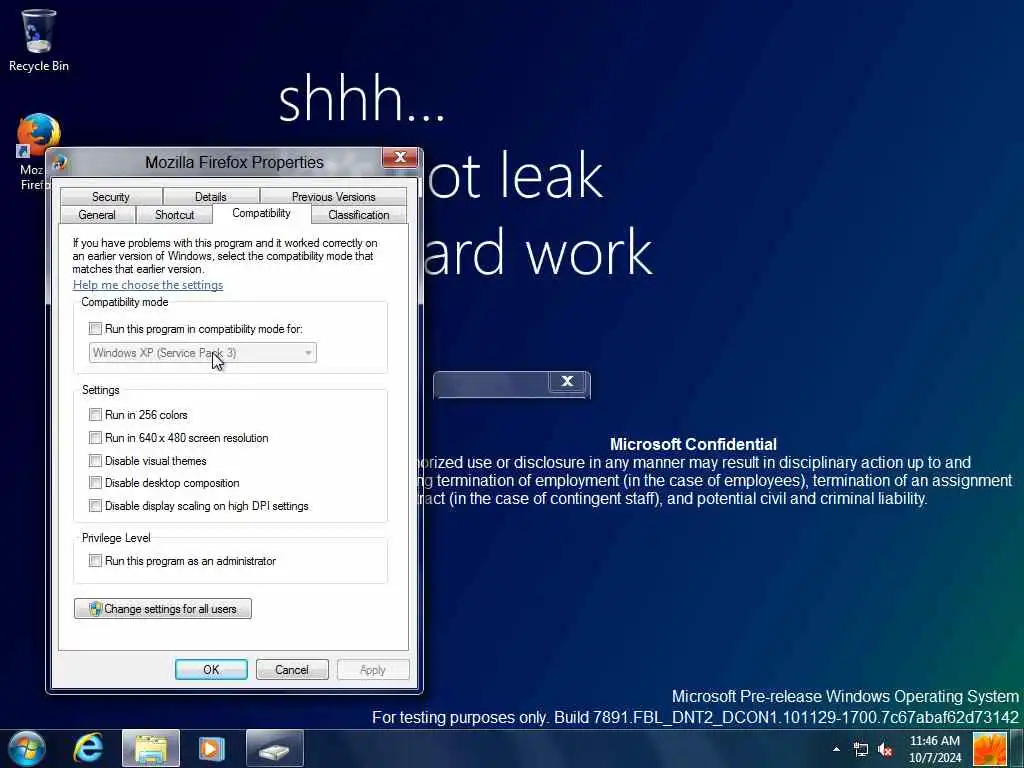Open the Start menu orb
This screenshot has width=1024, height=768.
(x=27, y=748)
